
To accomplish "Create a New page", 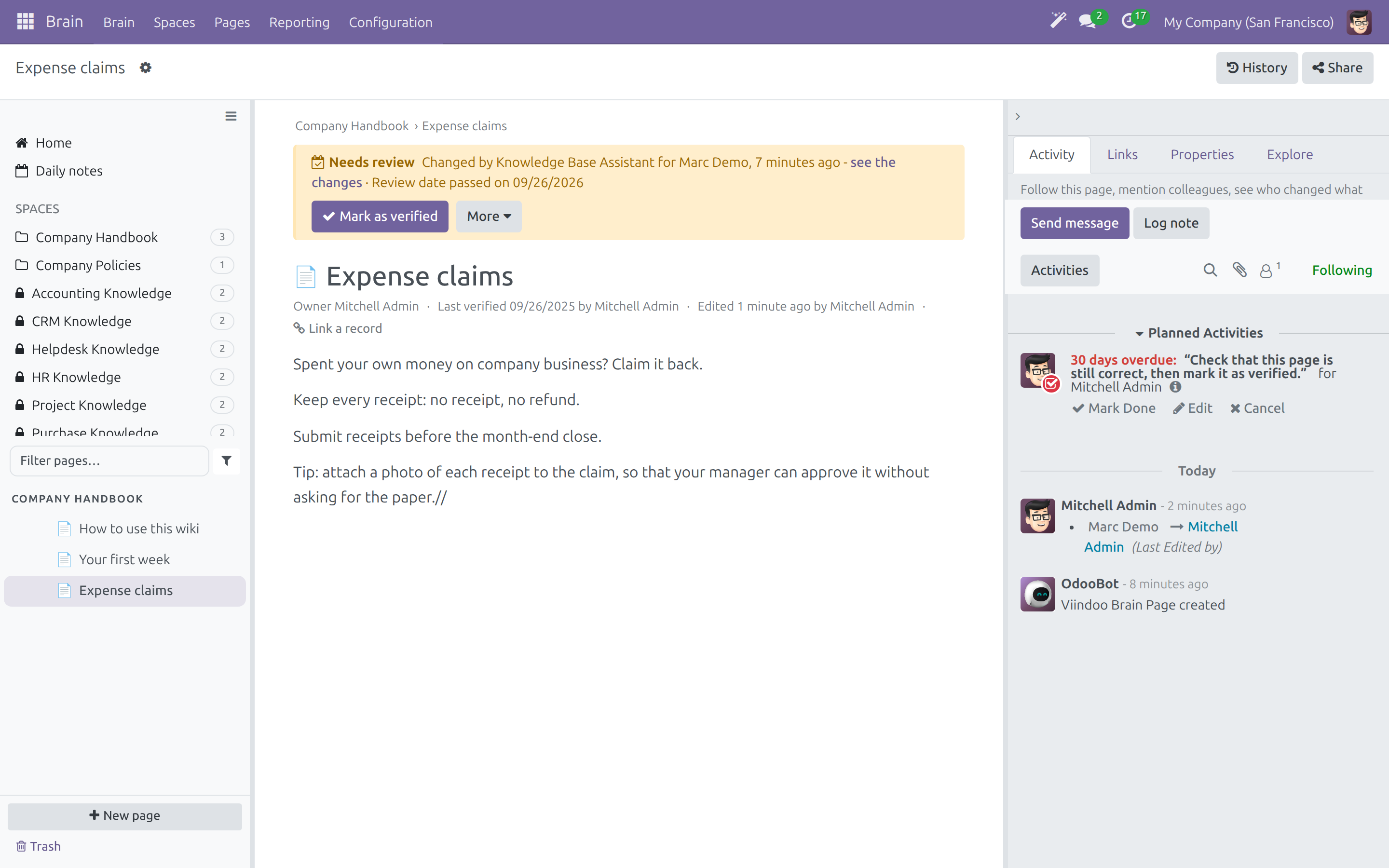I will coord(124,816).
